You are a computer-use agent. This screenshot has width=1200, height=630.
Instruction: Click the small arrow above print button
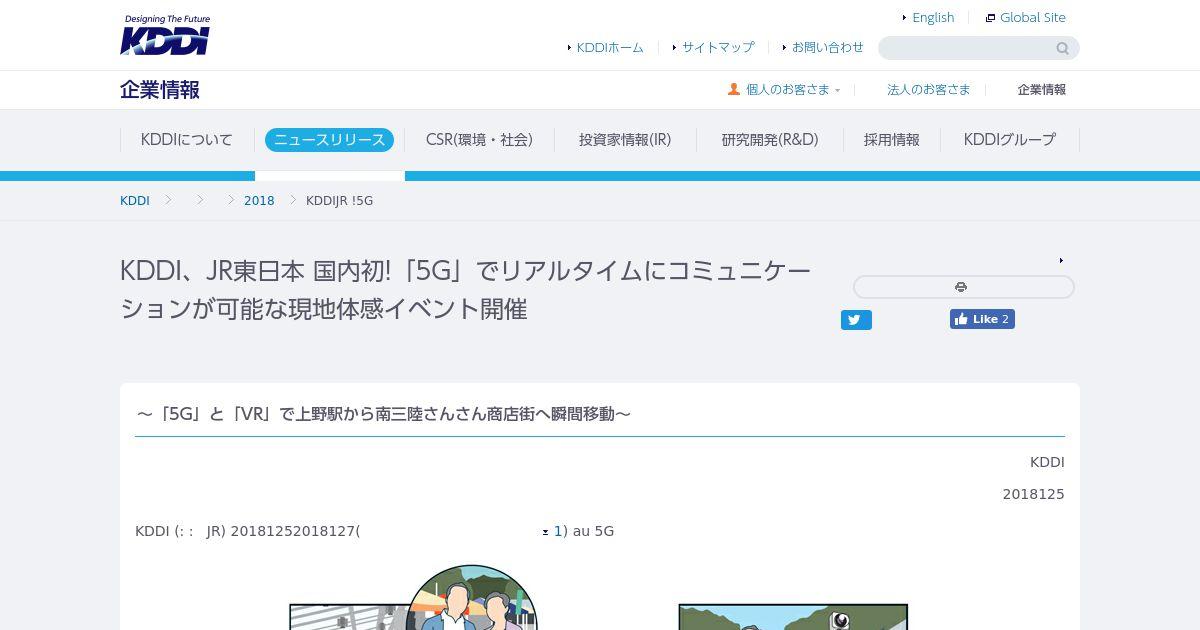pyautogui.click(x=1061, y=261)
